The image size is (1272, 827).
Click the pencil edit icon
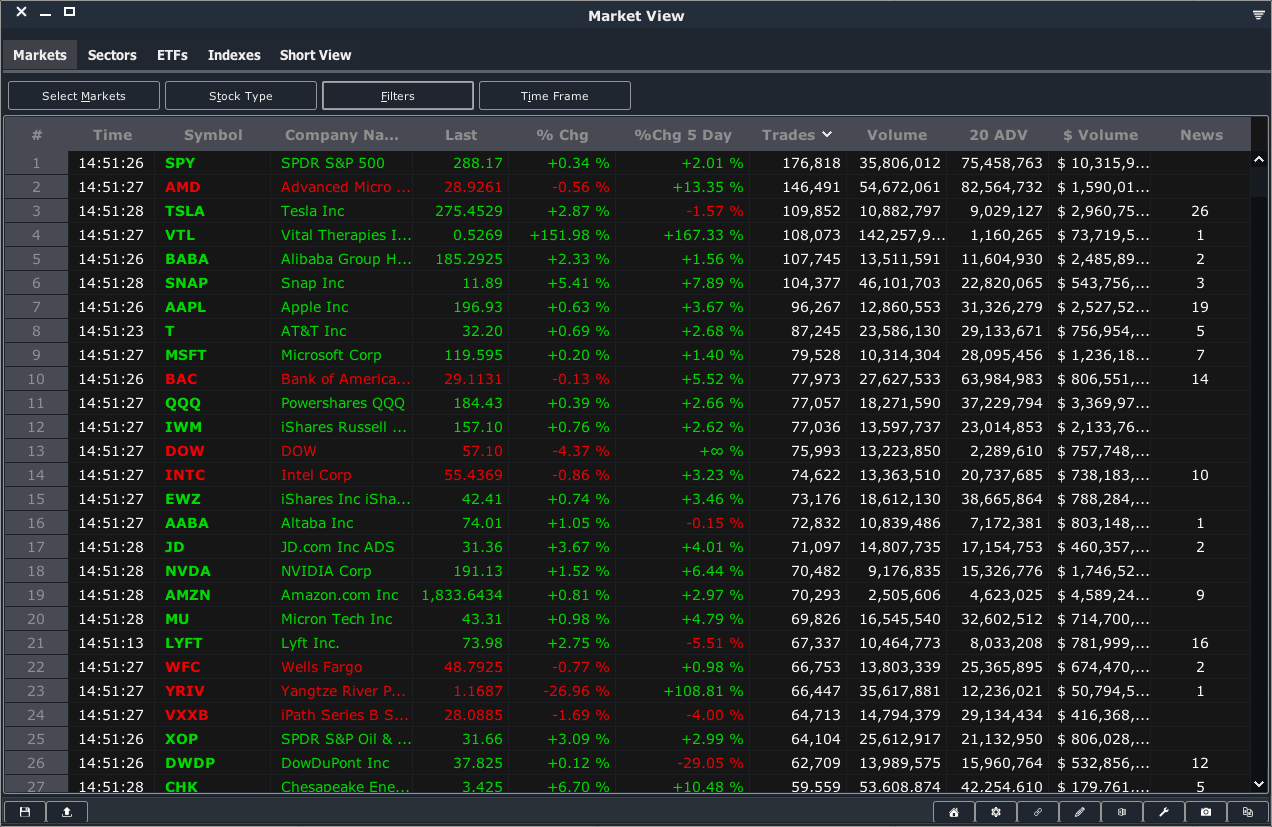[1080, 812]
